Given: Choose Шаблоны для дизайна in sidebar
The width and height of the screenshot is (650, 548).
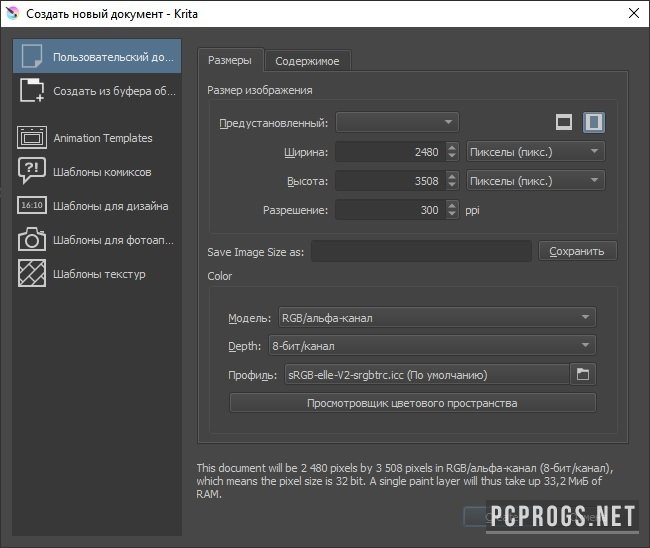Looking at the screenshot, I should [x=97, y=206].
